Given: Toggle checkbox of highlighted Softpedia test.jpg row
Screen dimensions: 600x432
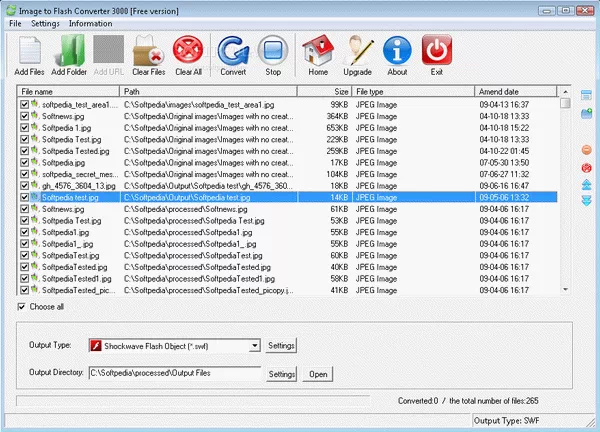Looking at the screenshot, I should coord(24,197).
